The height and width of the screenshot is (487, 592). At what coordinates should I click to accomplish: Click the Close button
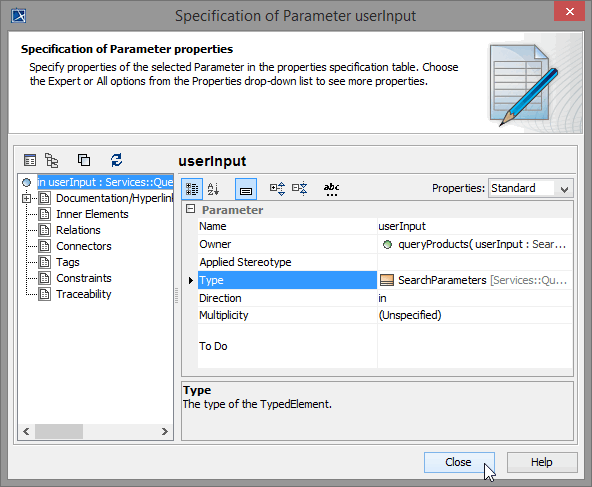pos(459,462)
